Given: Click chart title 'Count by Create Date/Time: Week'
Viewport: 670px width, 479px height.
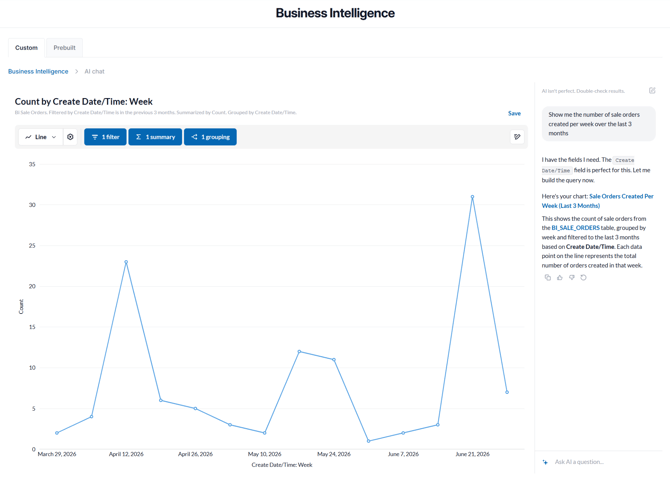Looking at the screenshot, I should (84, 102).
